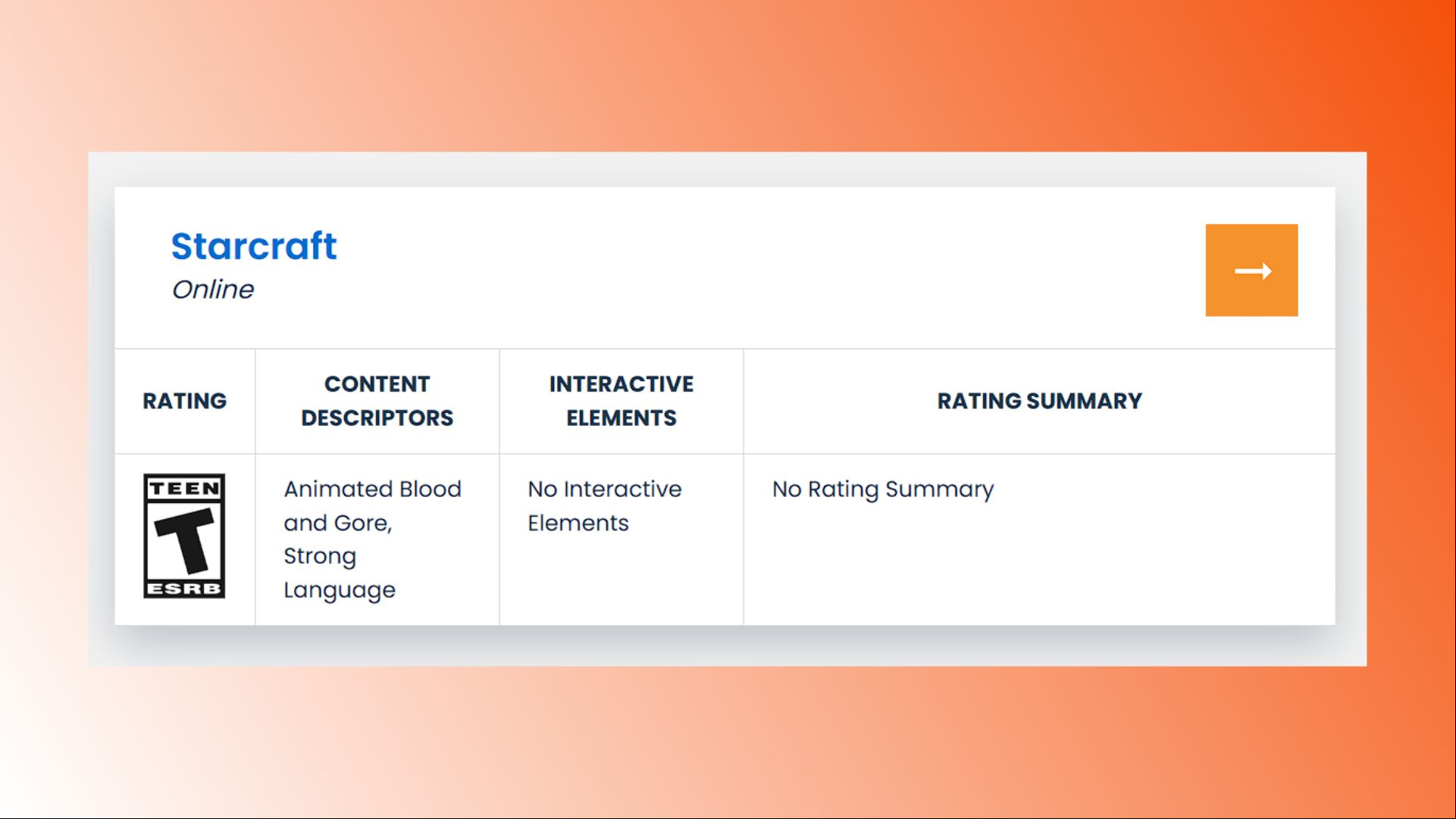
Task: Select the ESRB Teen rating icon
Action: [184, 536]
